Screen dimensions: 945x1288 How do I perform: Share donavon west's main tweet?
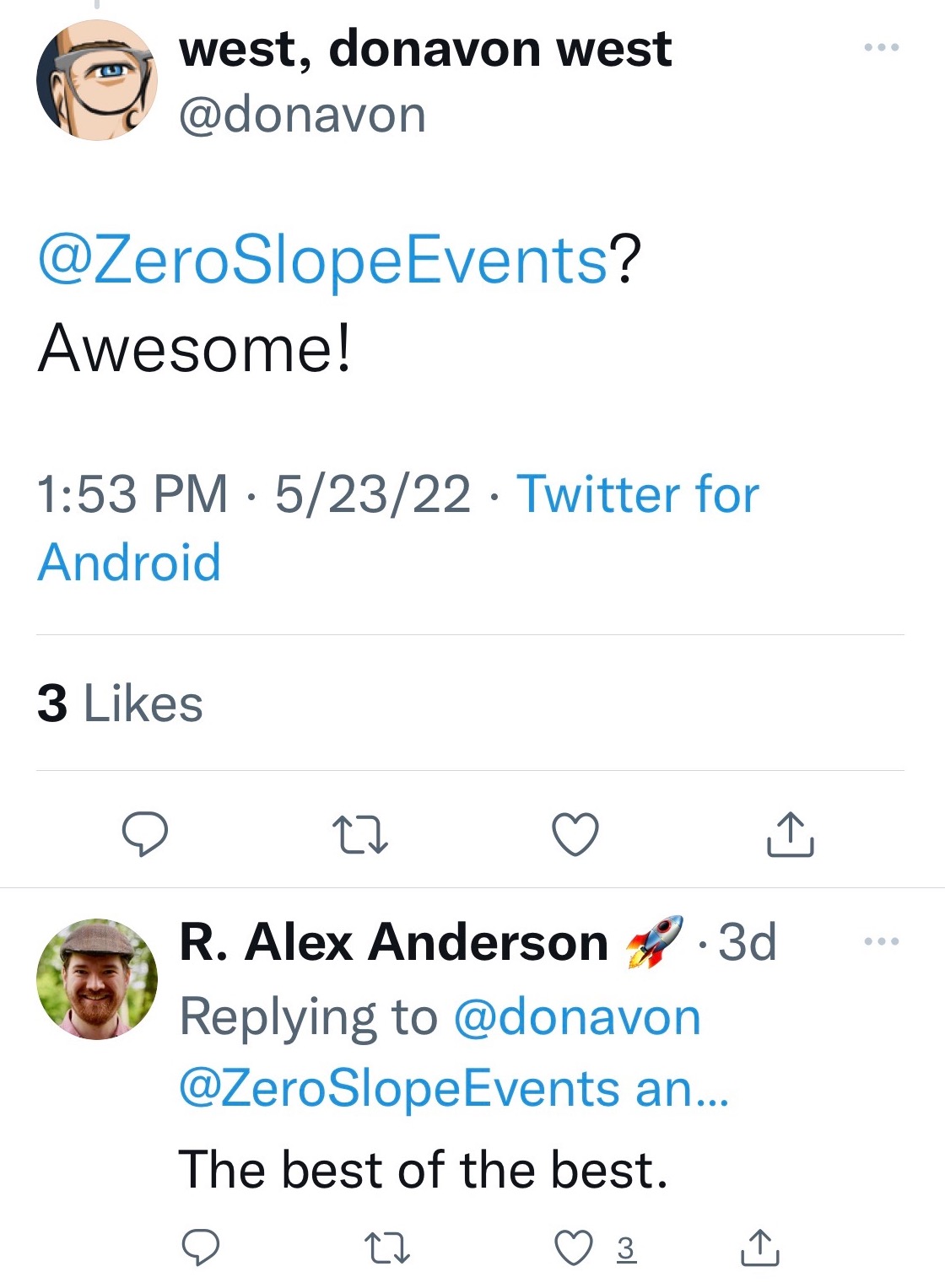pos(791,834)
